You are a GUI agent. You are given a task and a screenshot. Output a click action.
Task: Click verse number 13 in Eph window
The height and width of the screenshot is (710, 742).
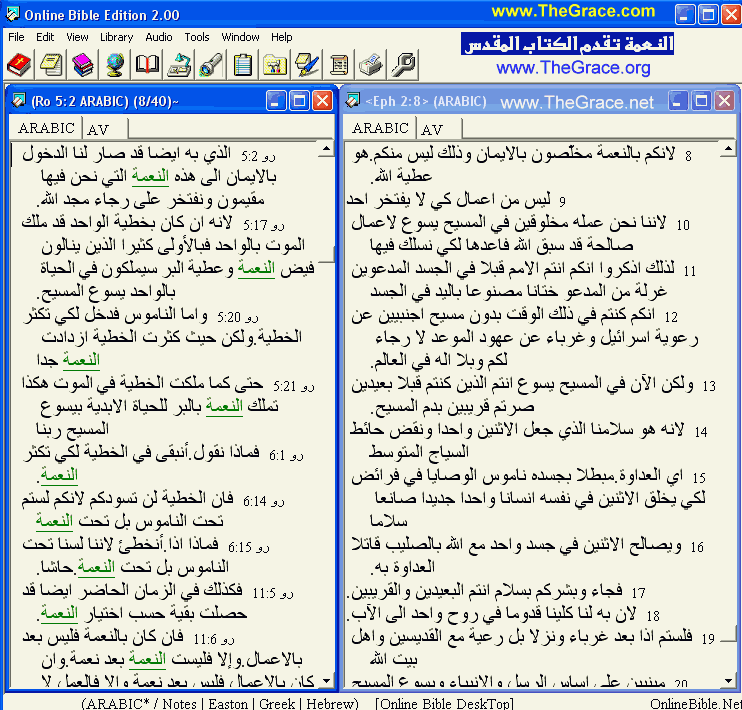[708, 386]
